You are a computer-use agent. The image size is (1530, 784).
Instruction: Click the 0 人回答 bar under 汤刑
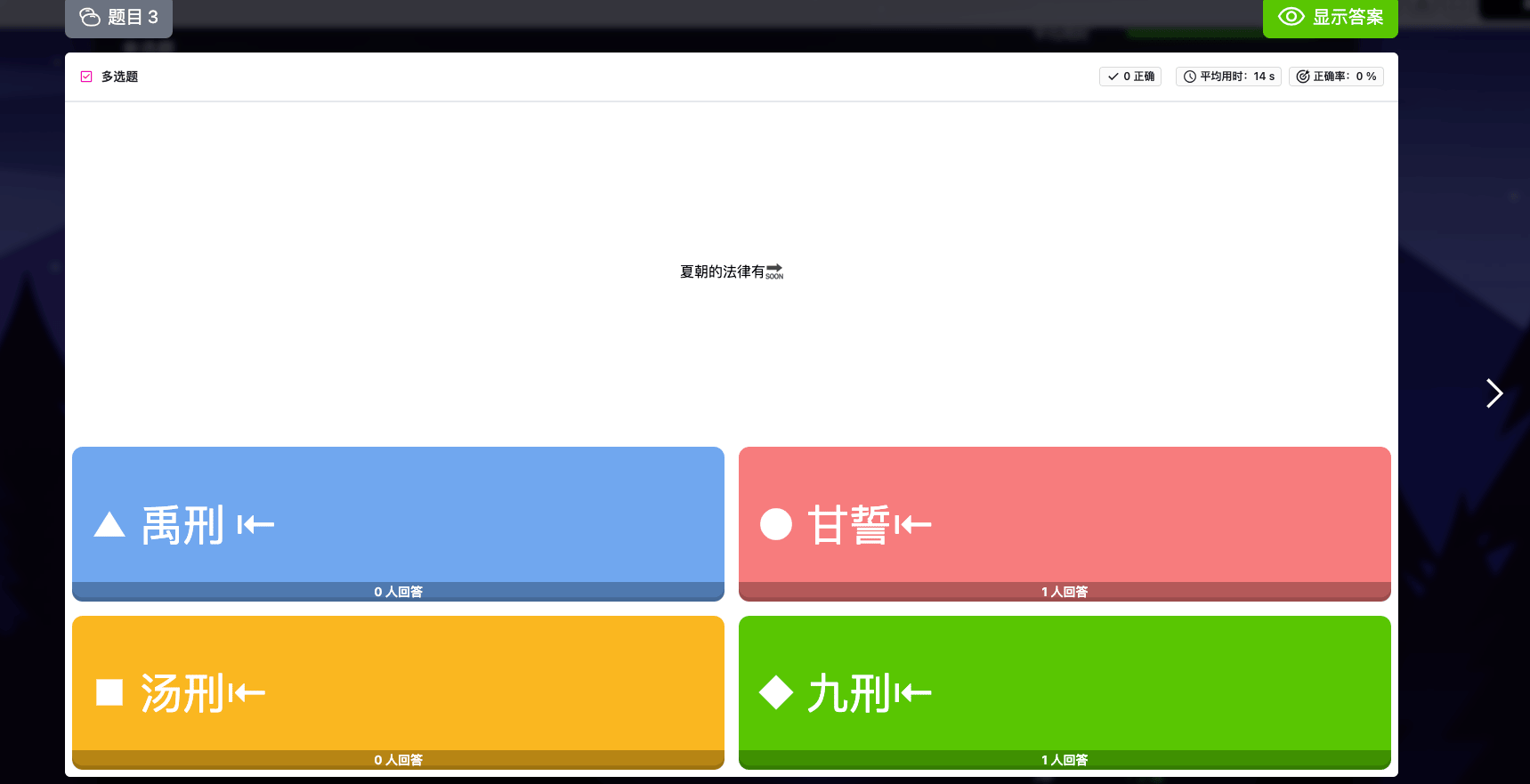[398, 760]
